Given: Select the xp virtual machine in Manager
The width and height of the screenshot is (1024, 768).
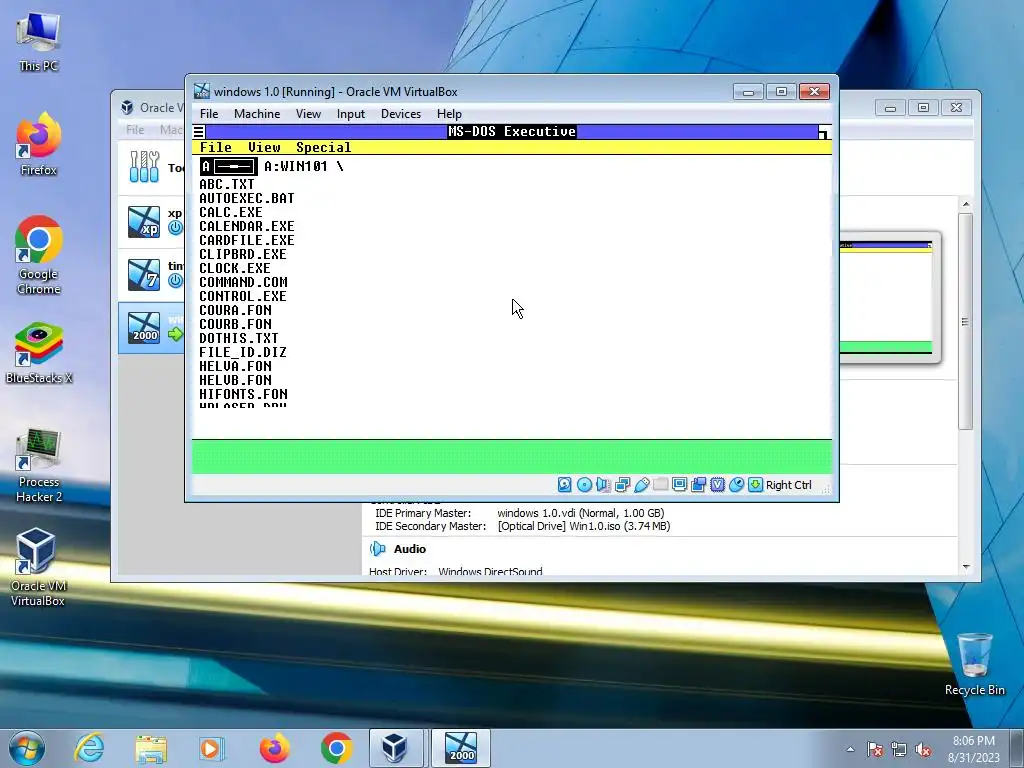Looking at the screenshot, I should point(152,222).
